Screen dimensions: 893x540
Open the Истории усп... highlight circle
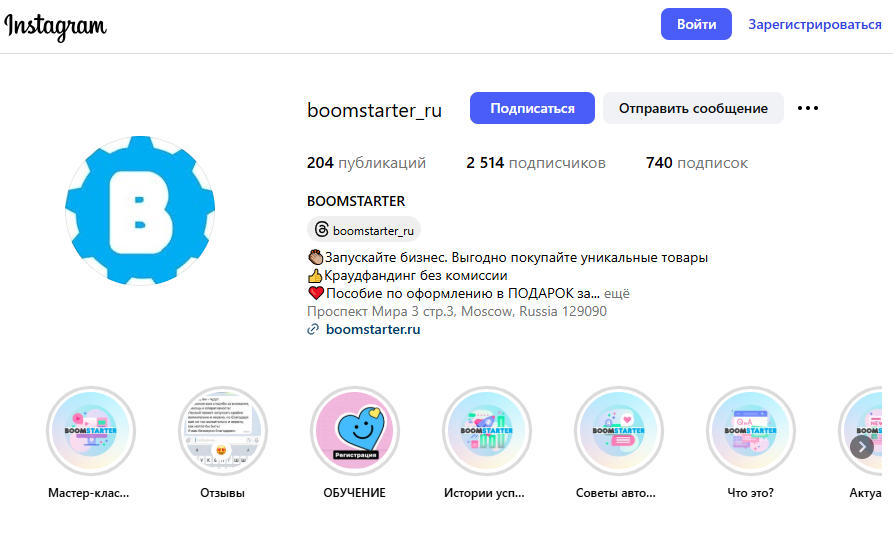(487, 431)
